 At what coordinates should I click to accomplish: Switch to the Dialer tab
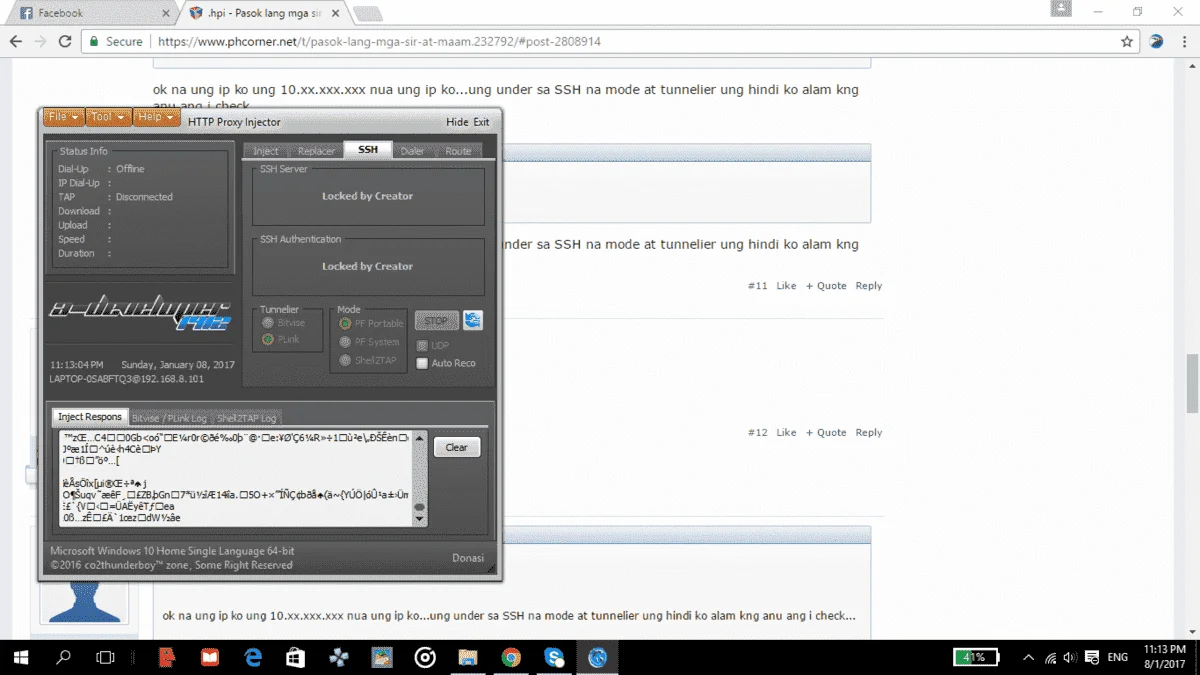coord(413,151)
